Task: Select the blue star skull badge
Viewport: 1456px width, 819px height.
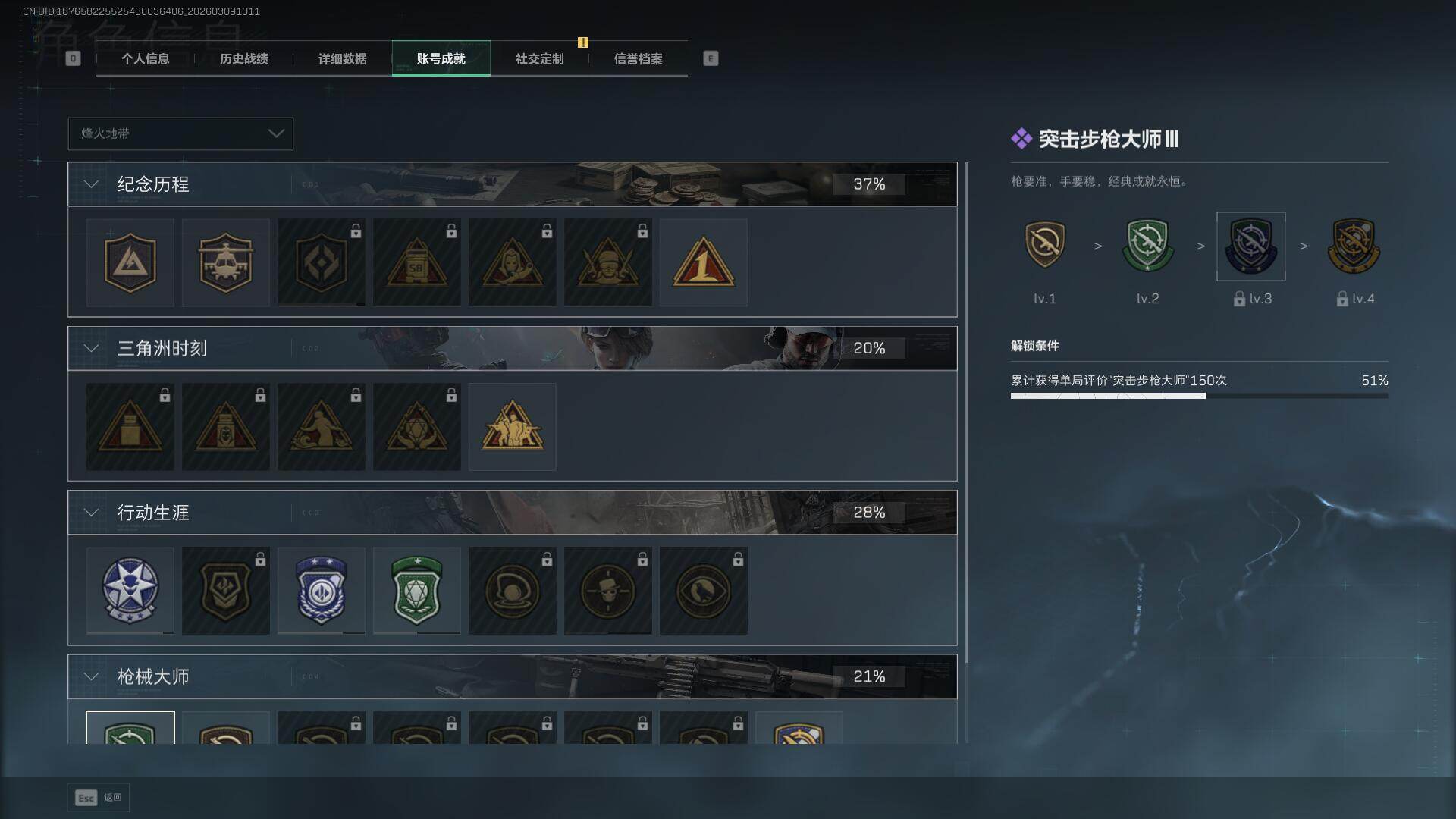Action: point(130,590)
